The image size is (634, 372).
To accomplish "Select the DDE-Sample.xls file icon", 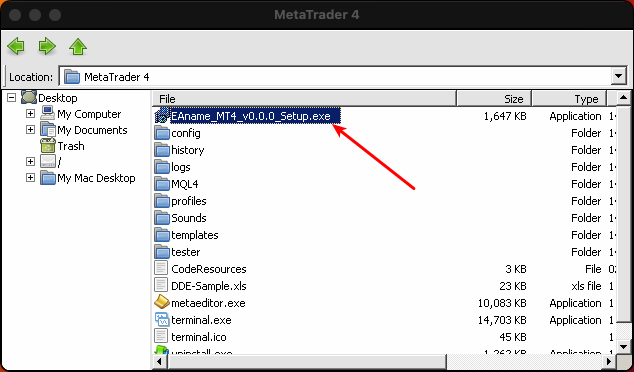I will pyautogui.click(x=161, y=285).
